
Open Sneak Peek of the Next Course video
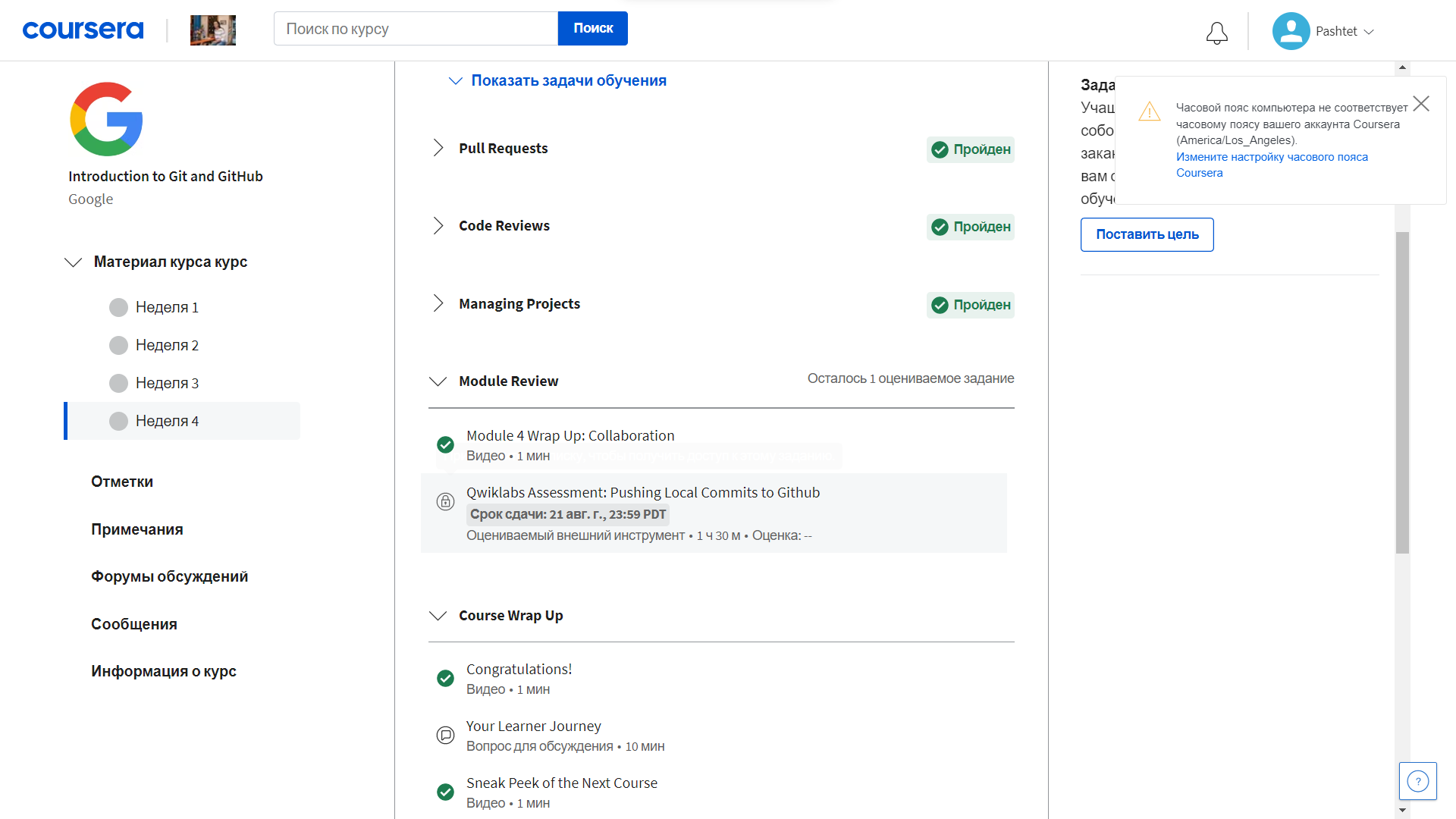562,783
